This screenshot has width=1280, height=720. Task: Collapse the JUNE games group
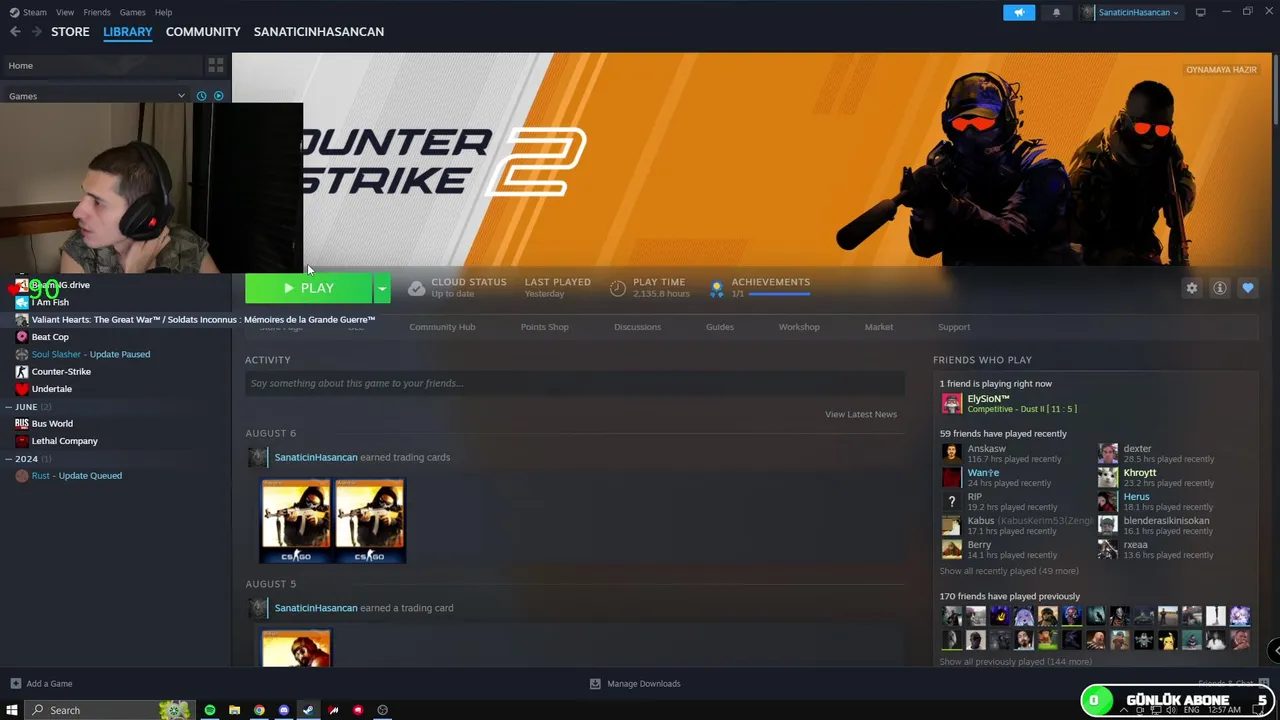point(9,407)
